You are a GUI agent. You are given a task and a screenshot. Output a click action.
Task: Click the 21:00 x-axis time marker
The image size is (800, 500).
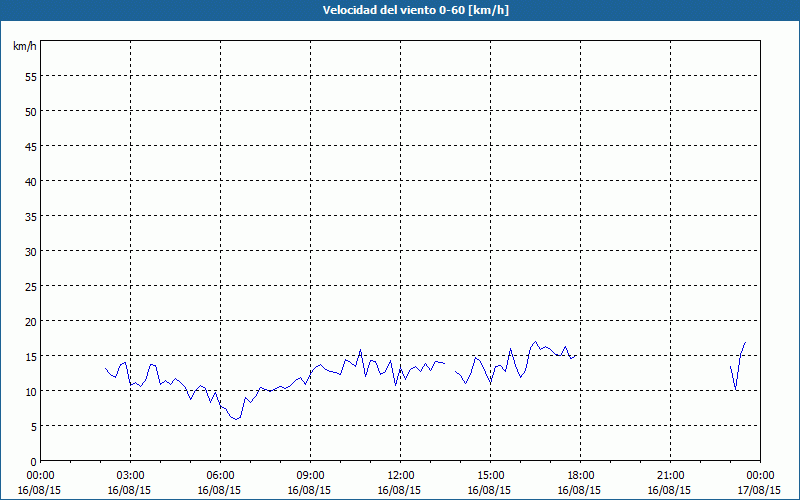click(x=670, y=475)
